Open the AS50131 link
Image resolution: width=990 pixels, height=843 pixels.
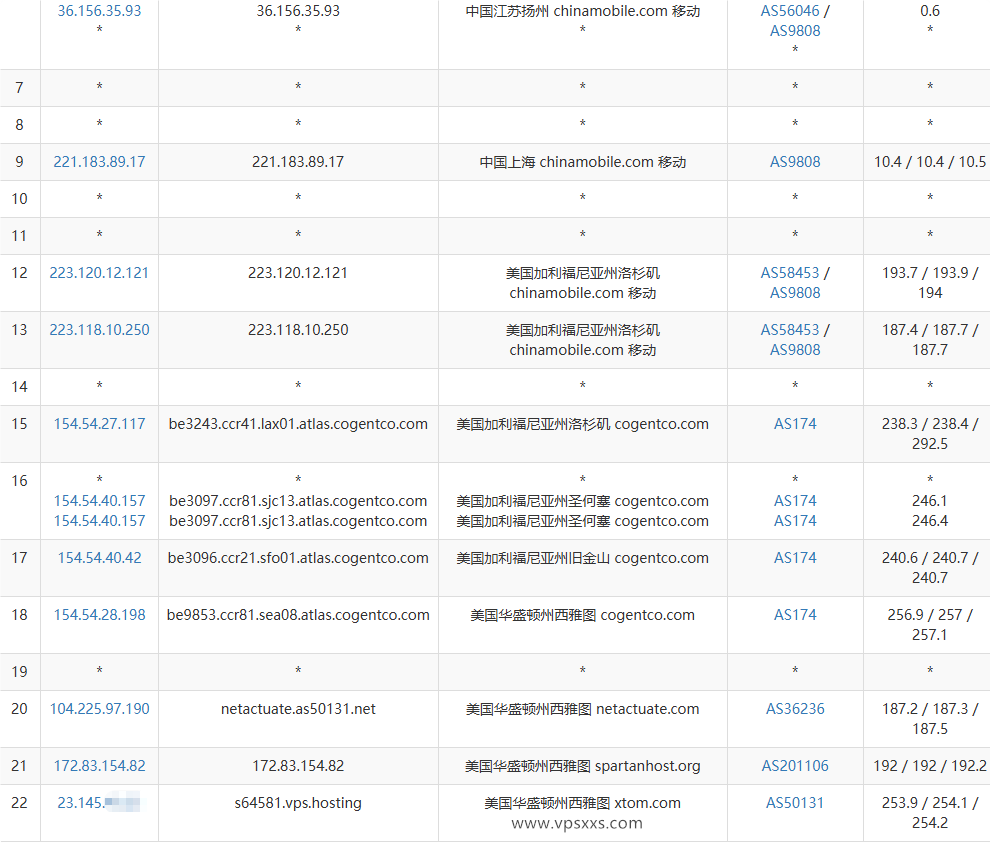pos(795,803)
